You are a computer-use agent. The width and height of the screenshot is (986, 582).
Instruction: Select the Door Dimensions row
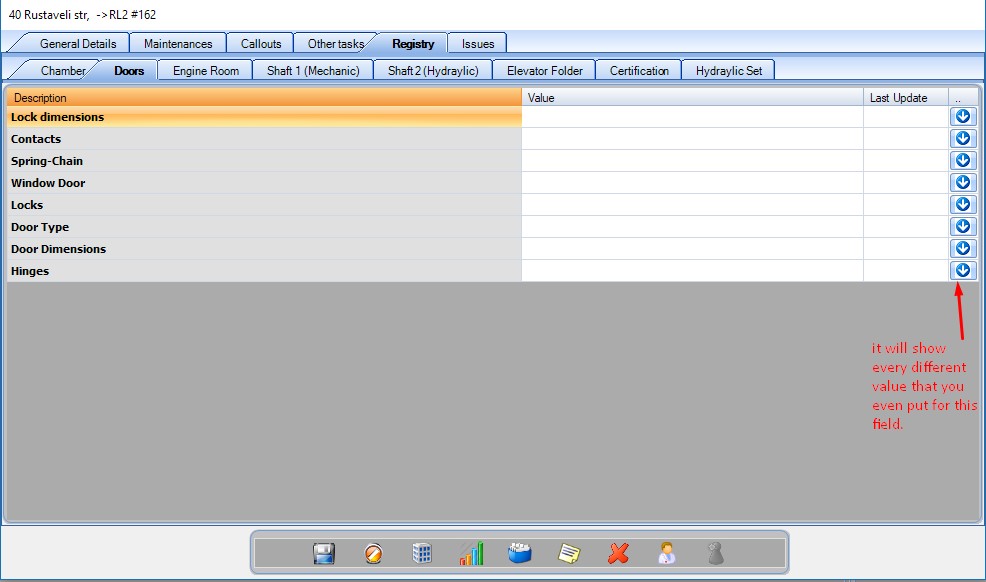tap(264, 249)
